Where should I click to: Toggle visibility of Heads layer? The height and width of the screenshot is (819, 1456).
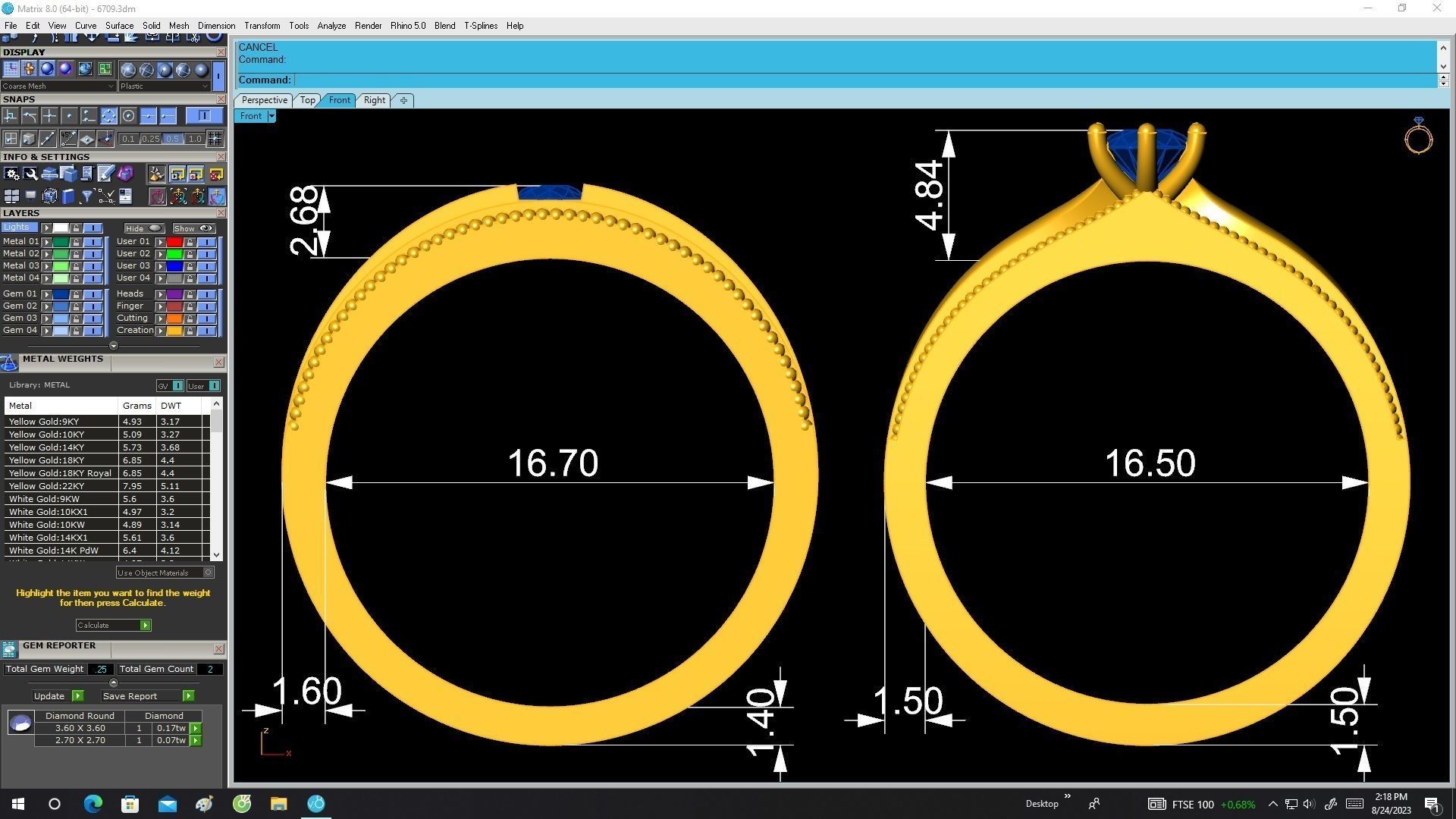207,294
